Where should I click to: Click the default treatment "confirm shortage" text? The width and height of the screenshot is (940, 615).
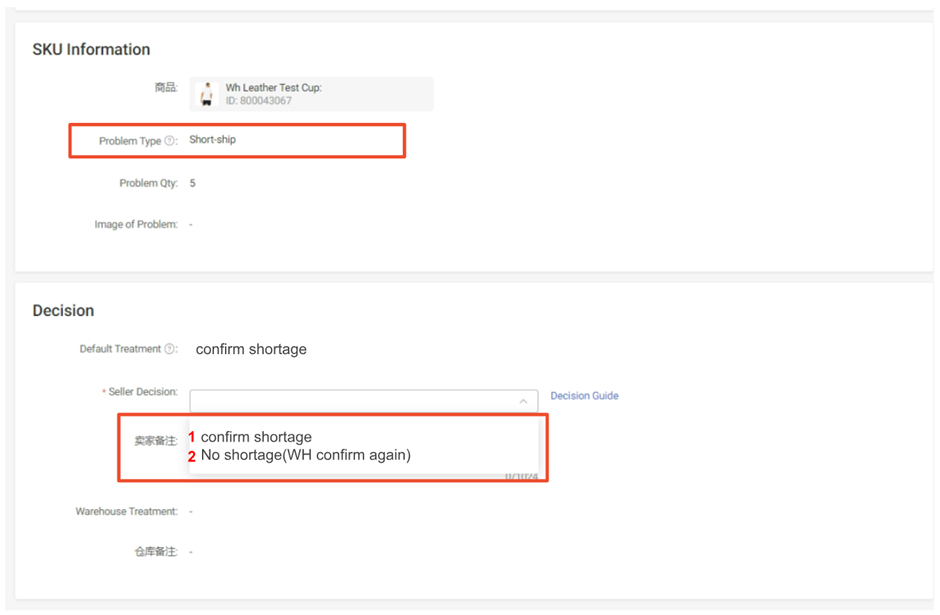251,349
